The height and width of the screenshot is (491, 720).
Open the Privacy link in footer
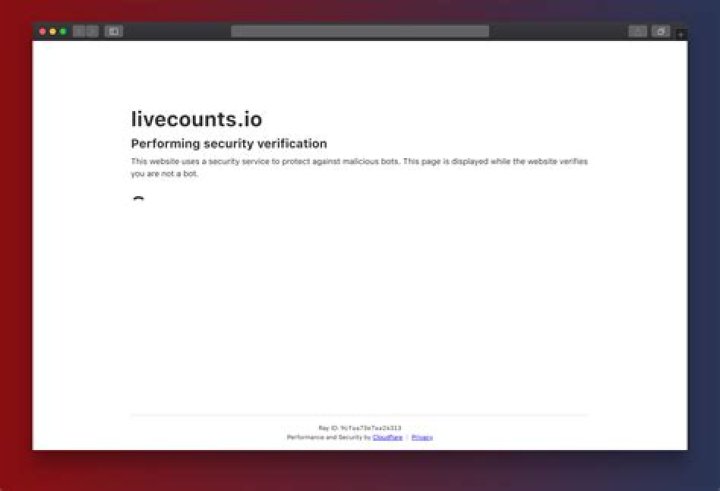[422, 437]
